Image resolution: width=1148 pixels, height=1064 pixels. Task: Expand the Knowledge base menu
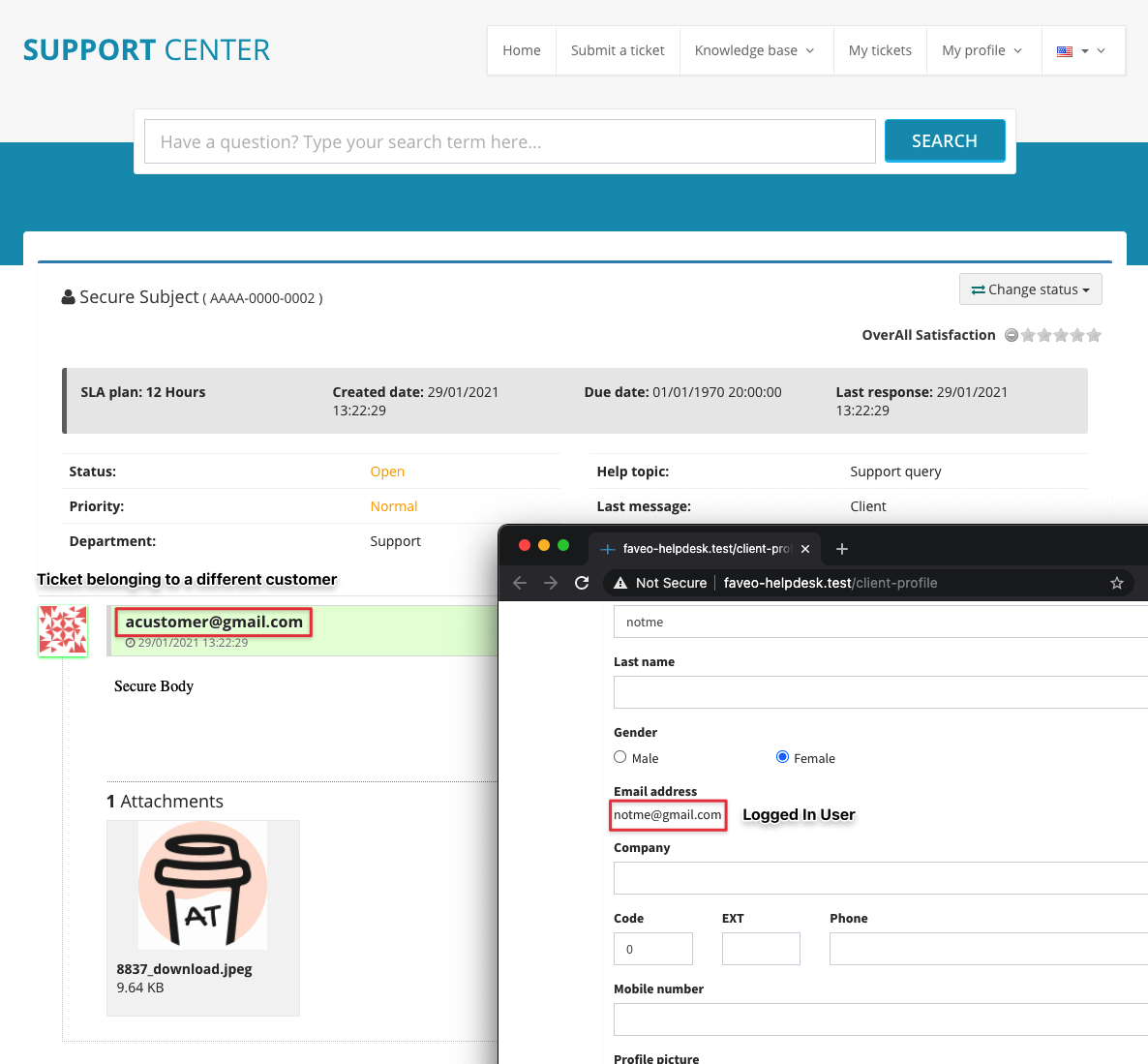755,49
